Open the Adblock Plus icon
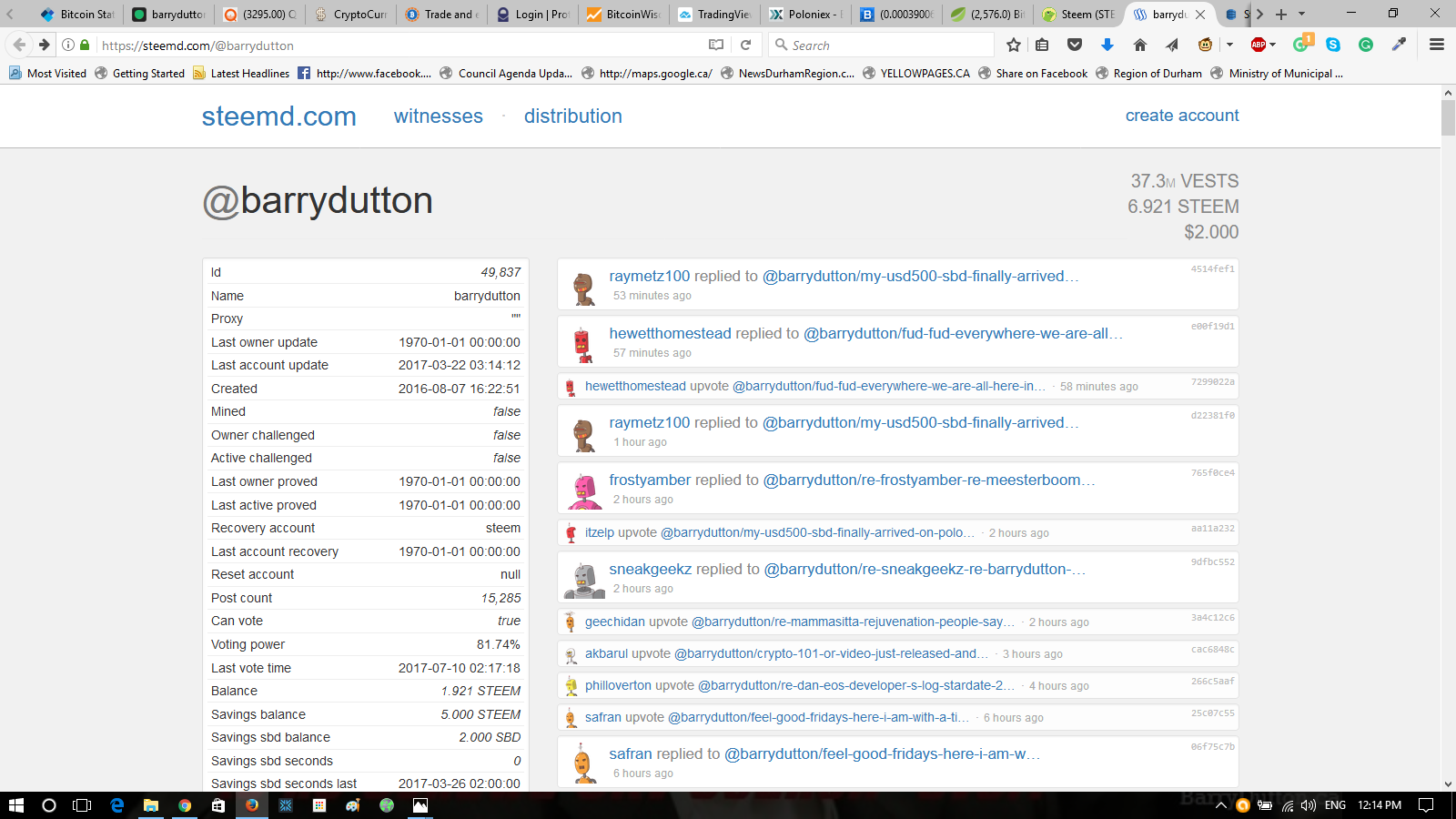Screen dimensions: 1456x819 click(x=1259, y=45)
